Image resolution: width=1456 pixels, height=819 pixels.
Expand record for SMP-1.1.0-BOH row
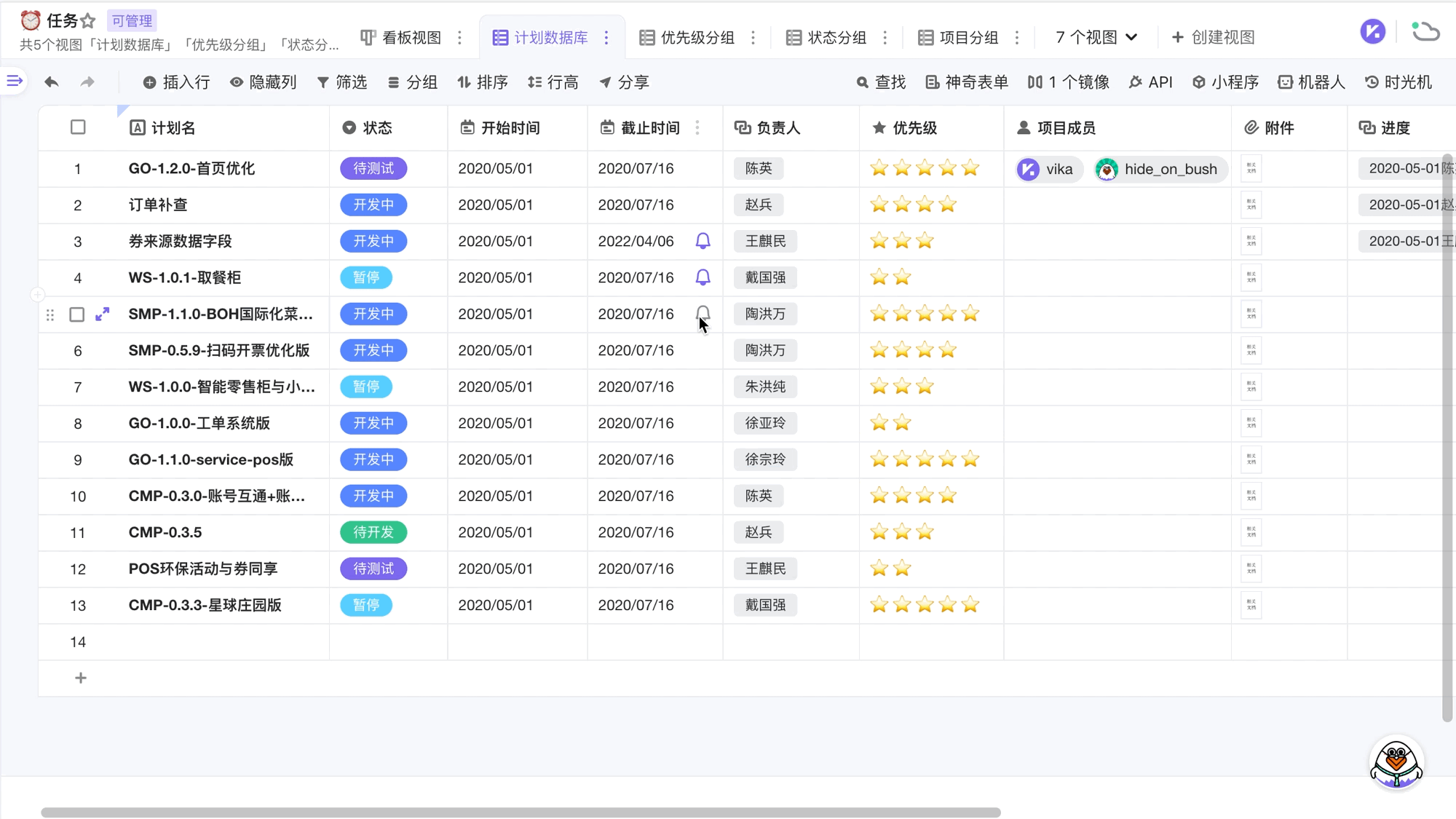pyautogui.click(x=103, y=314)
